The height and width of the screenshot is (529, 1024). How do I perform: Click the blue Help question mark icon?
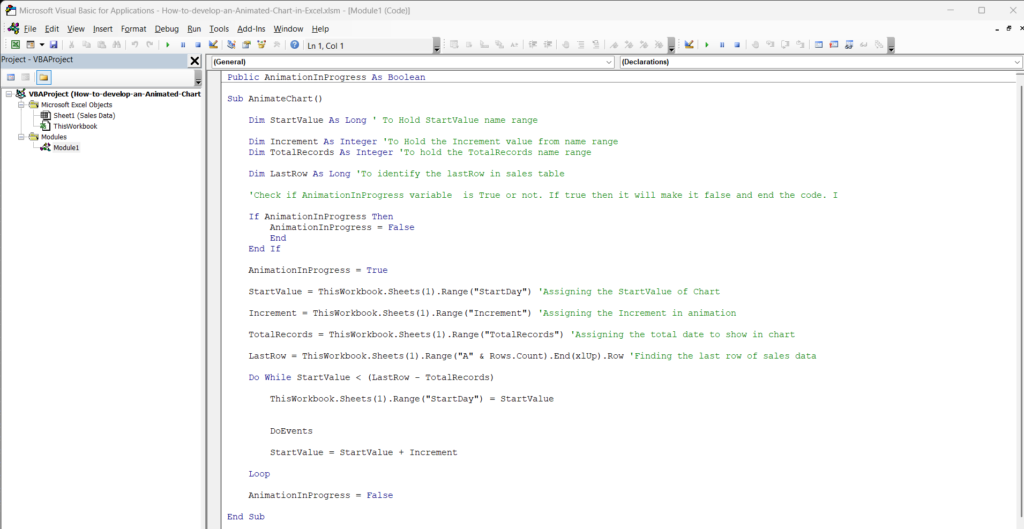[x=295, y=45]
